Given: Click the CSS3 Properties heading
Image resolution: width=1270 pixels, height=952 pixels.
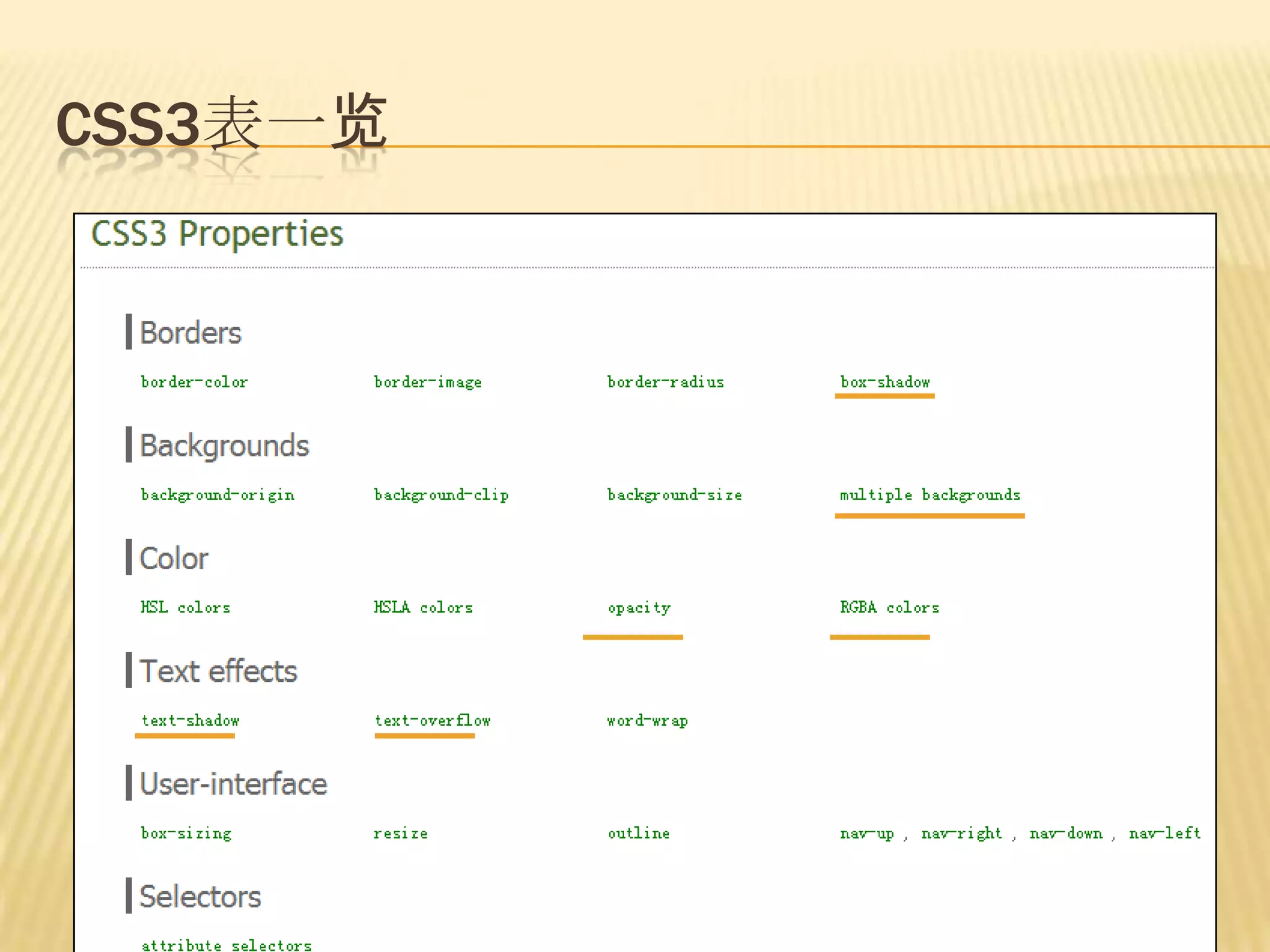Looking at the screenshot, I should (217, 234).
